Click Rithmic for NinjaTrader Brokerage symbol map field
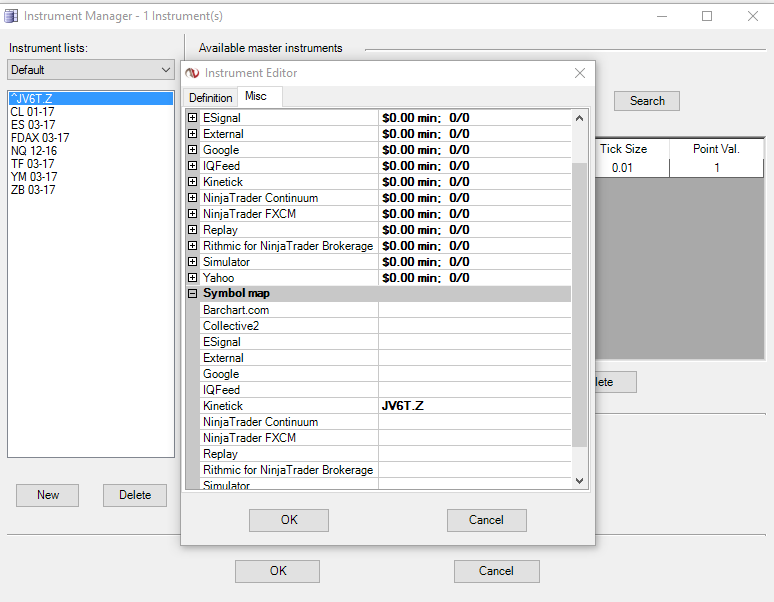This screenshot has width=774, height=602. coord(475,470)
